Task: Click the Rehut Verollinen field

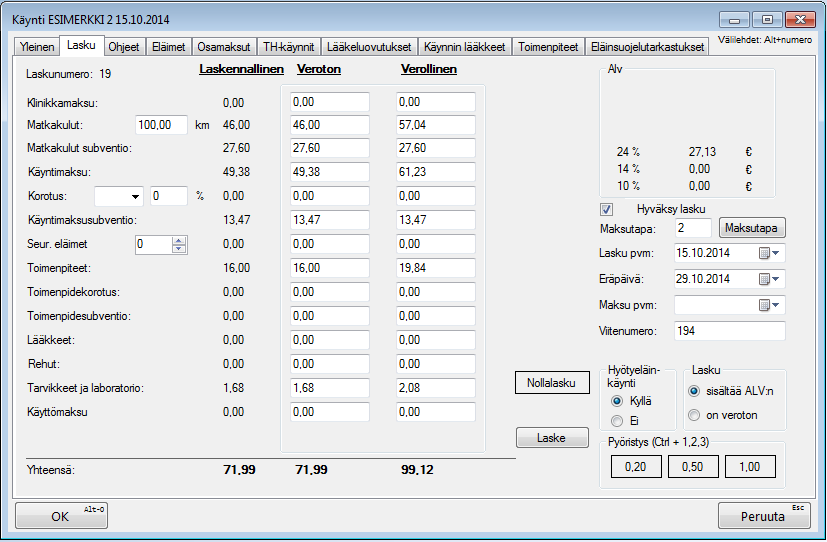Action: (x=436, y=364)
